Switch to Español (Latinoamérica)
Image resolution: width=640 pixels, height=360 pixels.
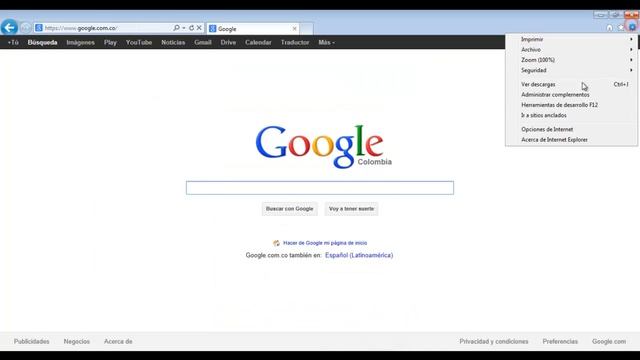359,255
